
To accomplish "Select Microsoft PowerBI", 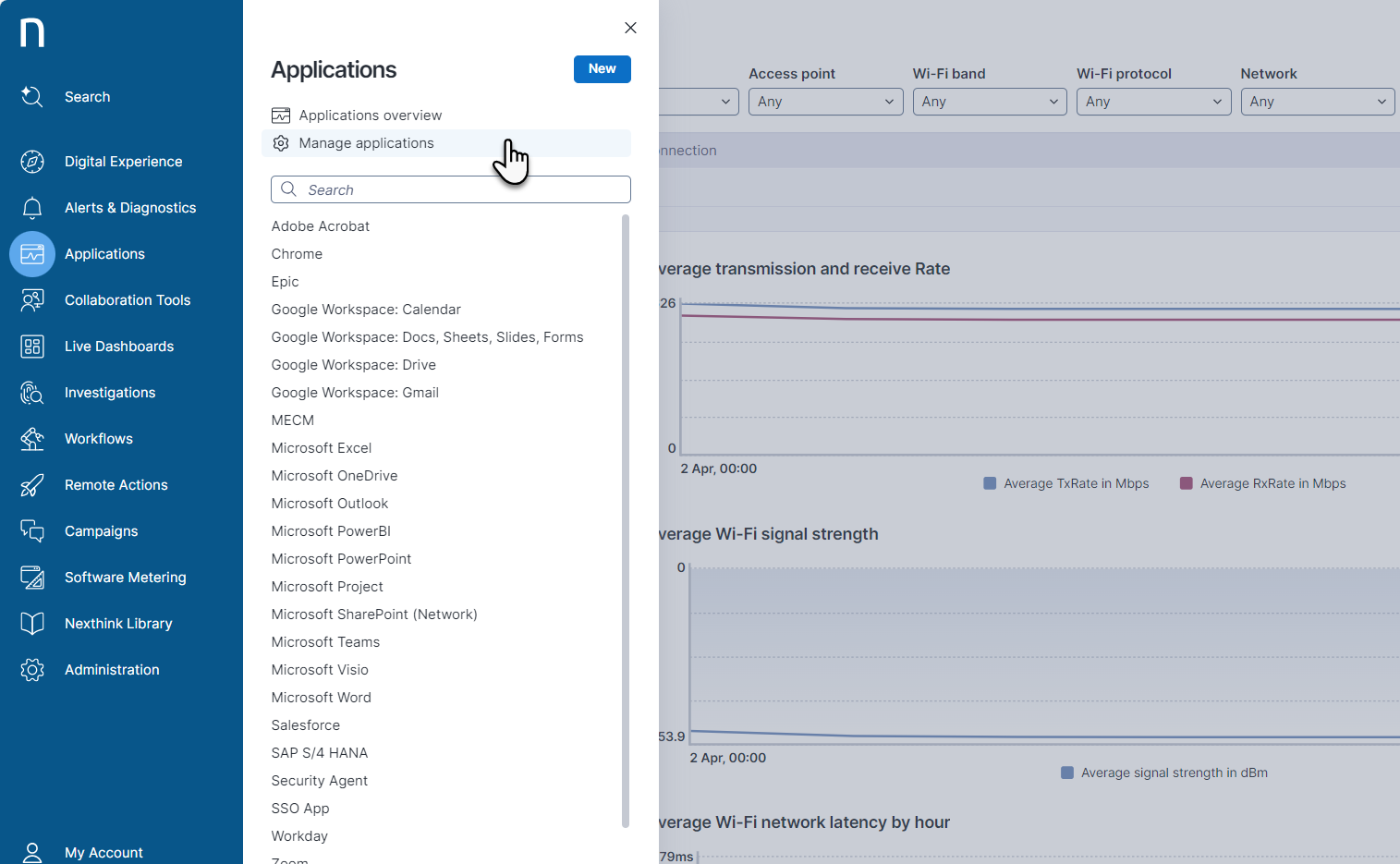I will [x=331, y=531].
